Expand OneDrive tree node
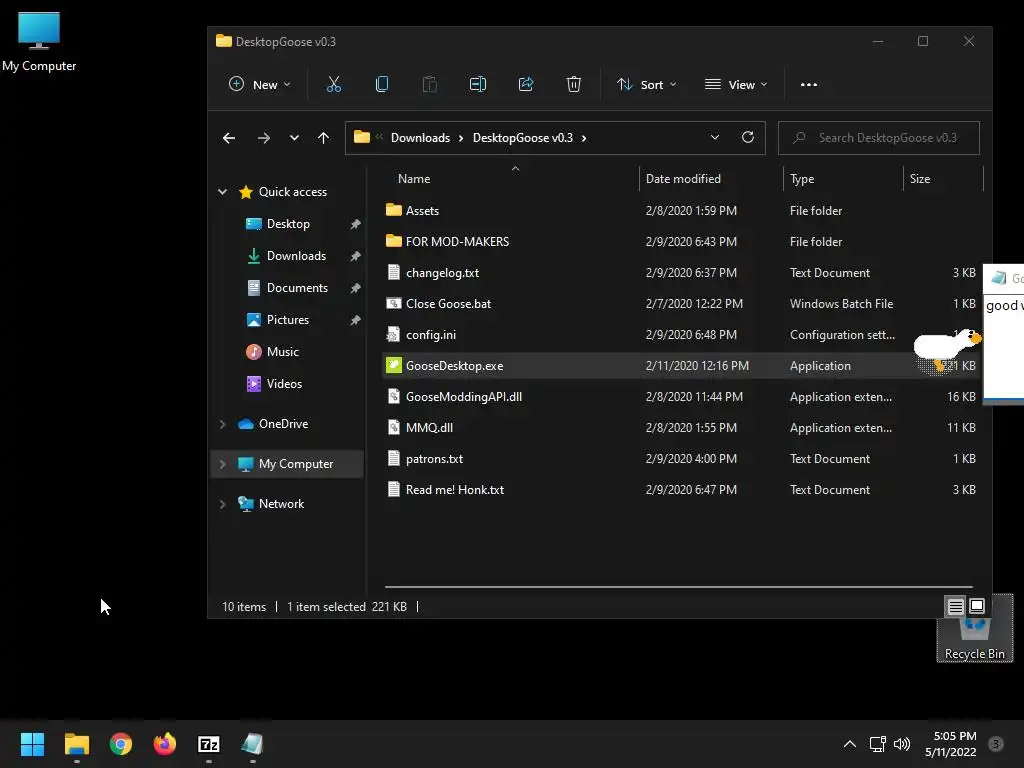 coord(223,424)
